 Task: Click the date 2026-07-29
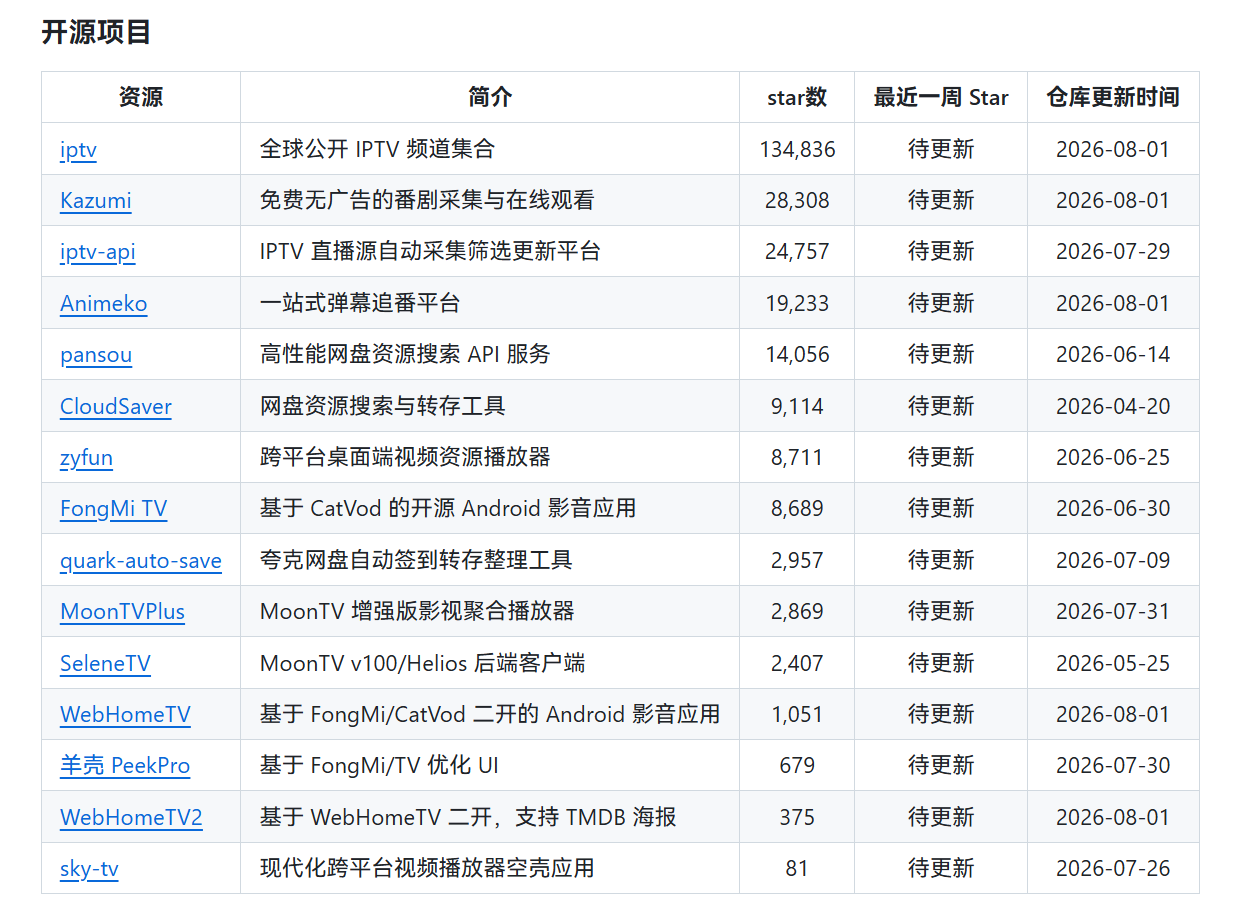(1113, 252)
